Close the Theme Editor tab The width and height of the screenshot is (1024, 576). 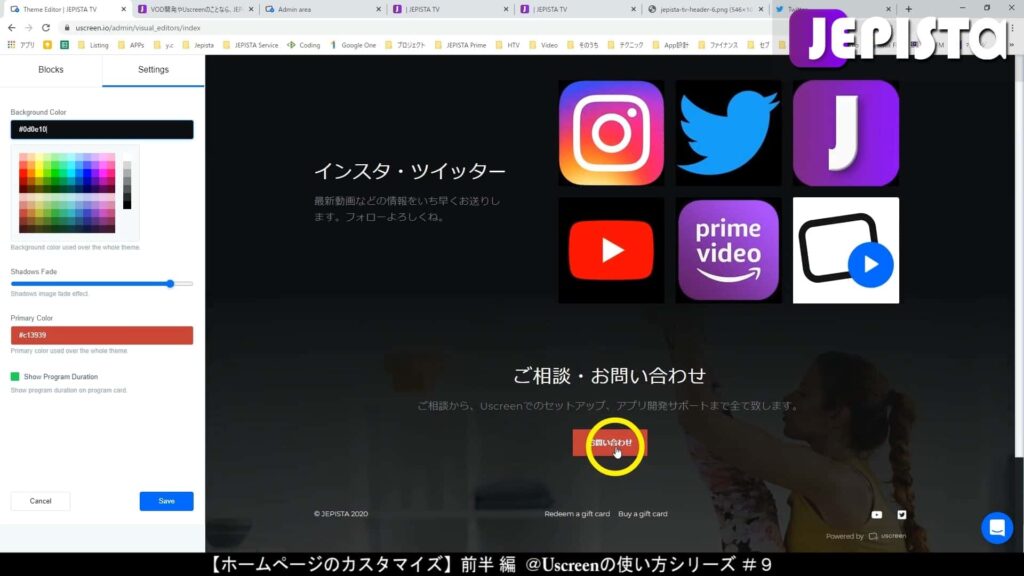click(123, 9)
